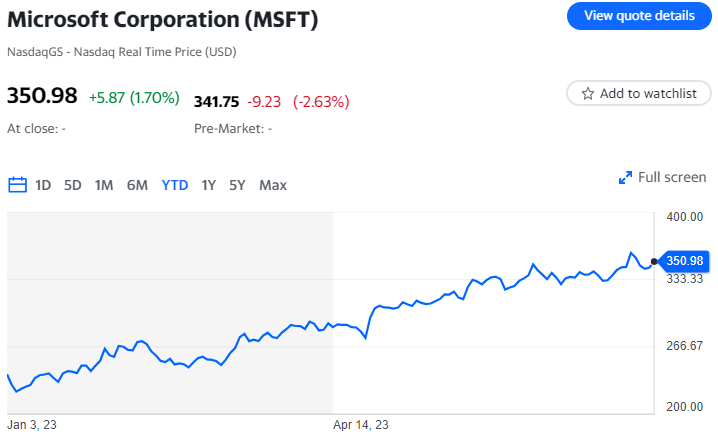This screenshot has height=446, width=718.
Task: Click the star icon beside Add to watchlist
Action: pos(588,94)
